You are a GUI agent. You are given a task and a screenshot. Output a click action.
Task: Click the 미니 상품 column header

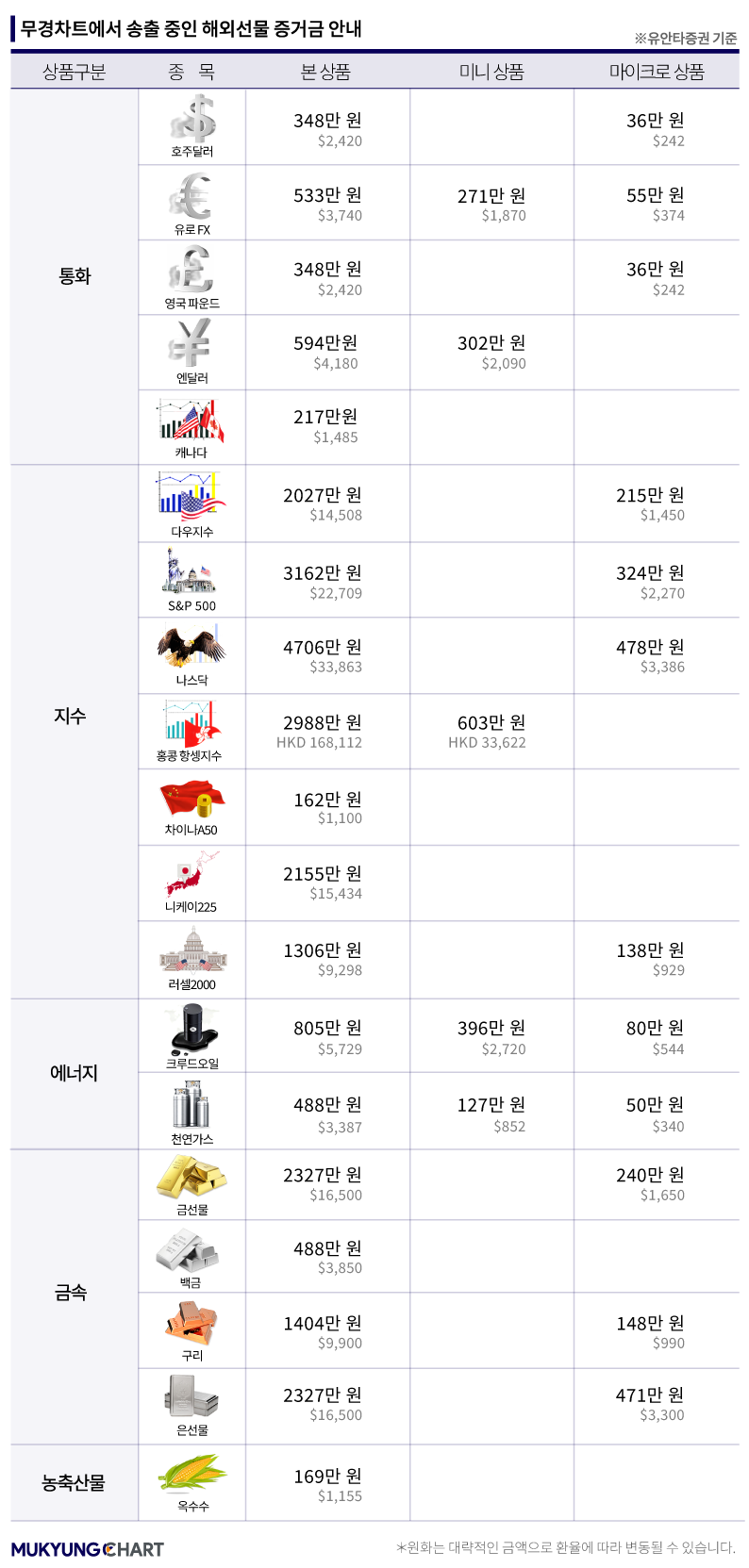click(491, 72)
